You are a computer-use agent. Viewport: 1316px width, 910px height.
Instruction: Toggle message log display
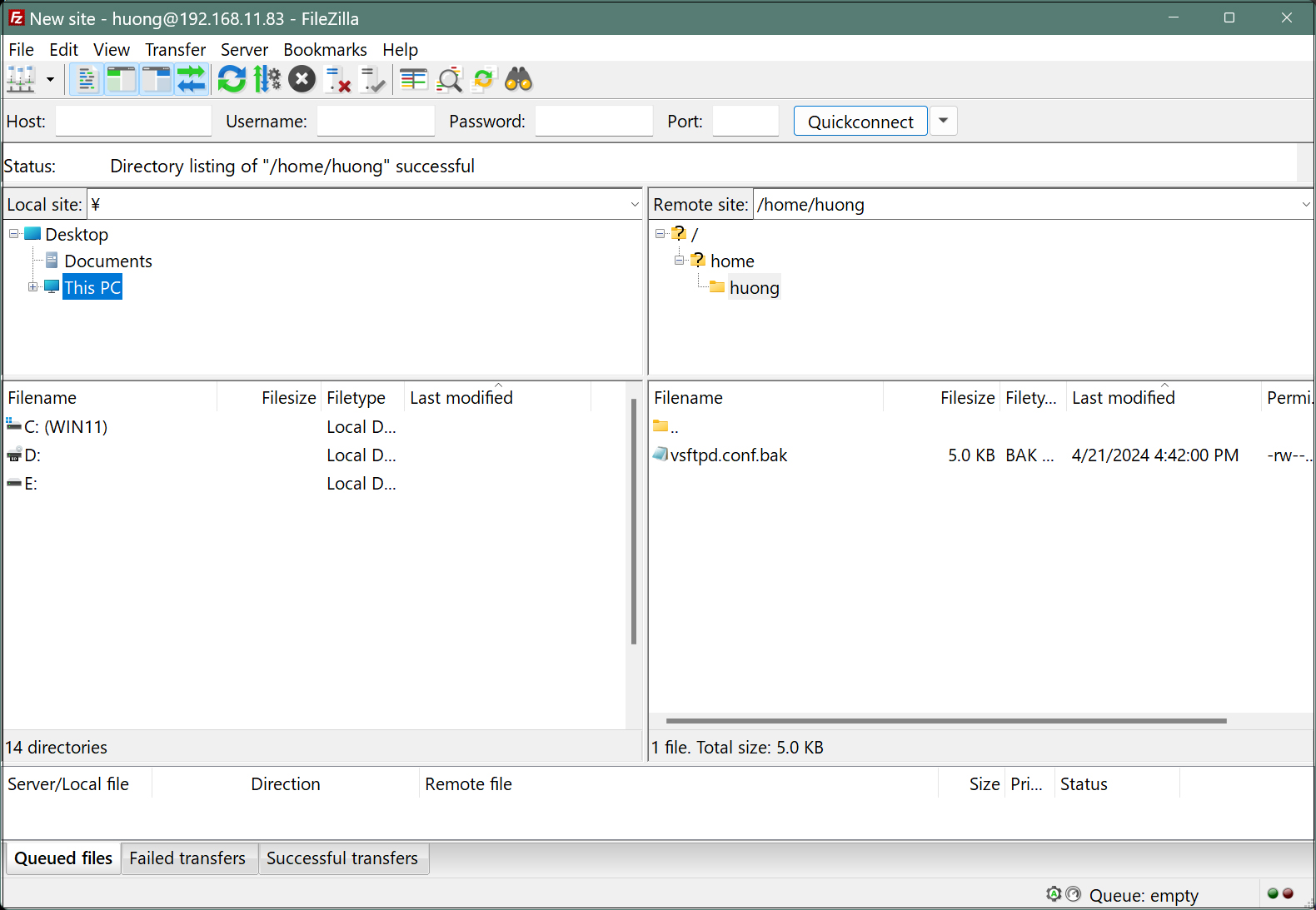87,80
